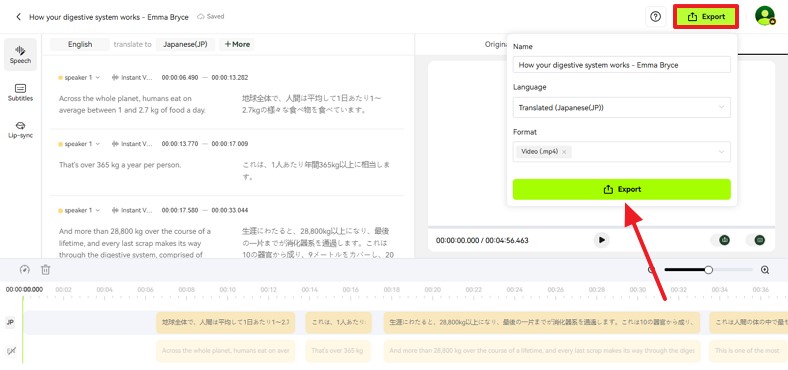788x370 pixels.
Task: Select the clip "Across the whole planet" in the timeline
Action: pyautogui.click(x=225, y=351)
